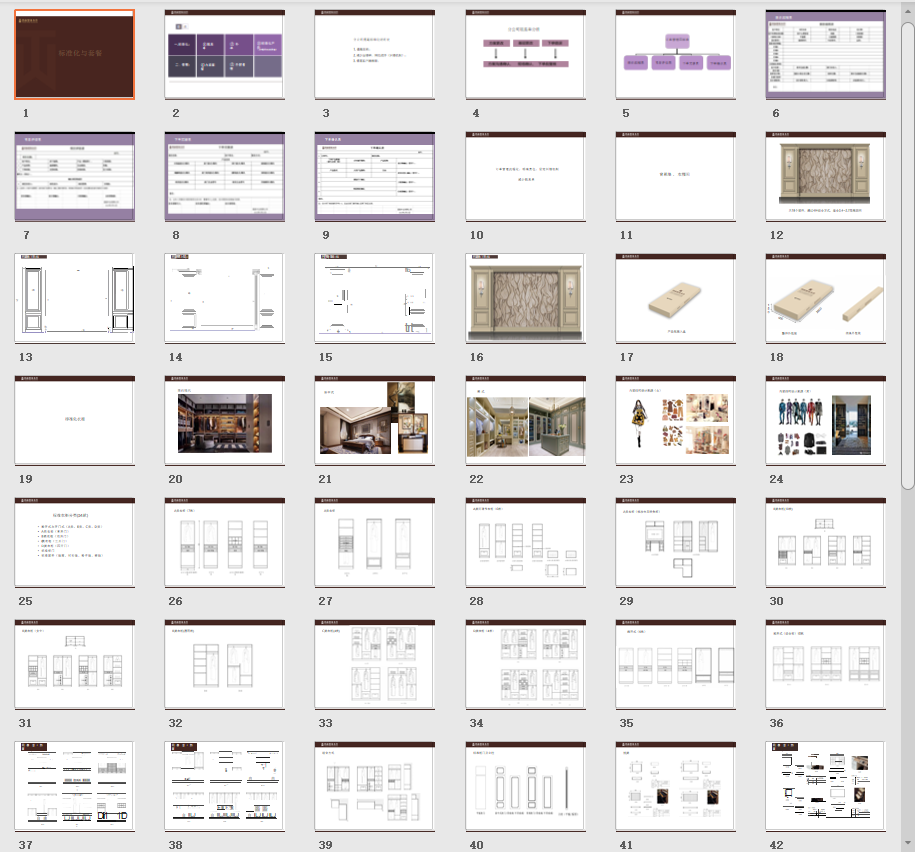This screenshot has width=915, height=852.
Task: Click slide 22 two closet photos
Action: 525,421
